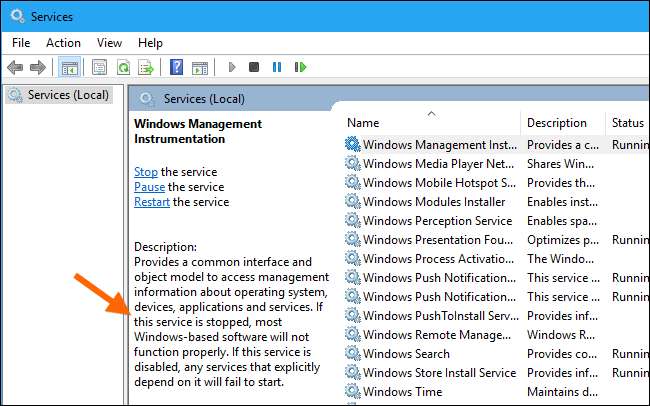Open the View menu

pyautogui.click(x=109, y=43)
